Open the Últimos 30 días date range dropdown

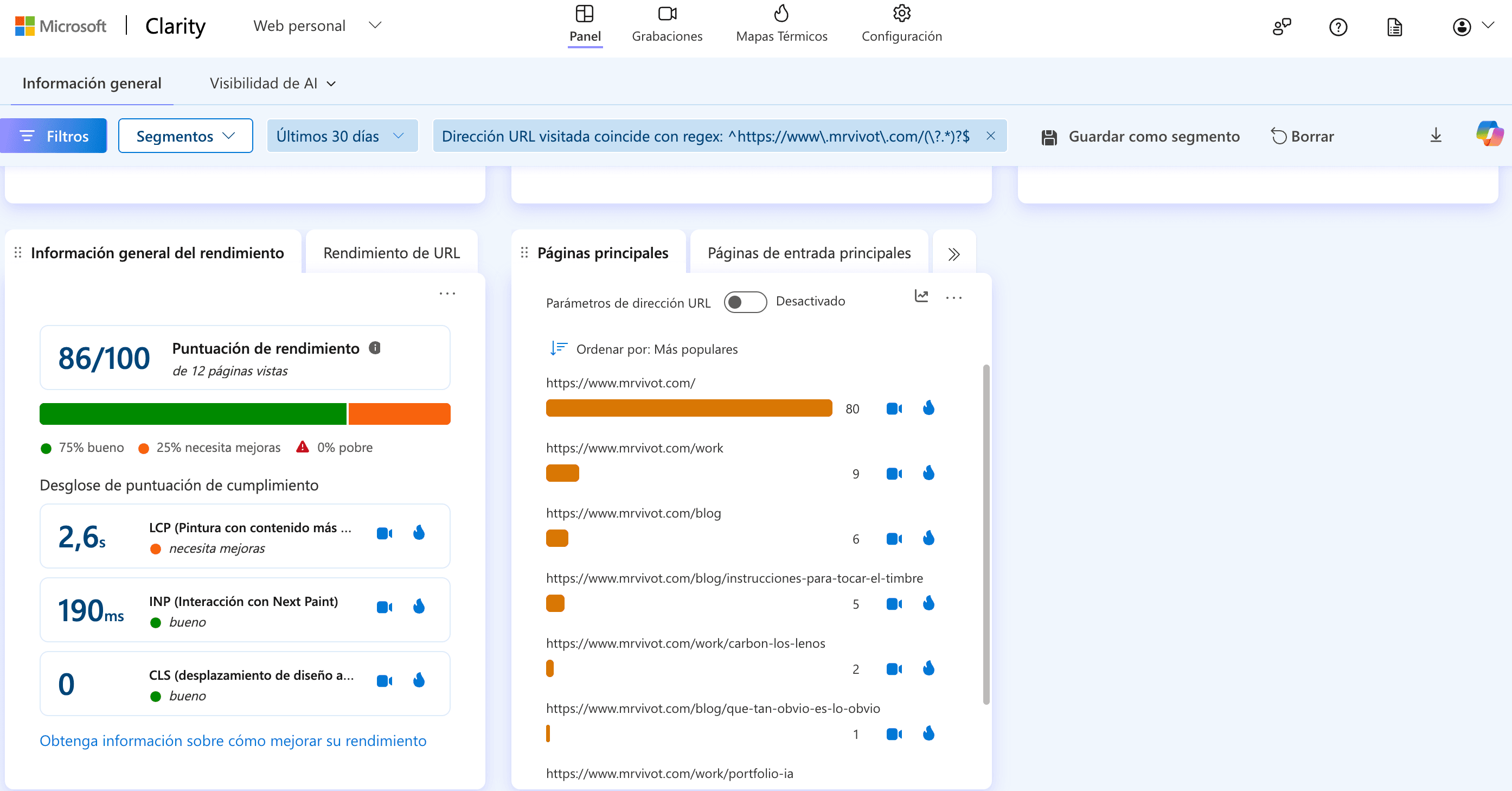coord(342,136)
